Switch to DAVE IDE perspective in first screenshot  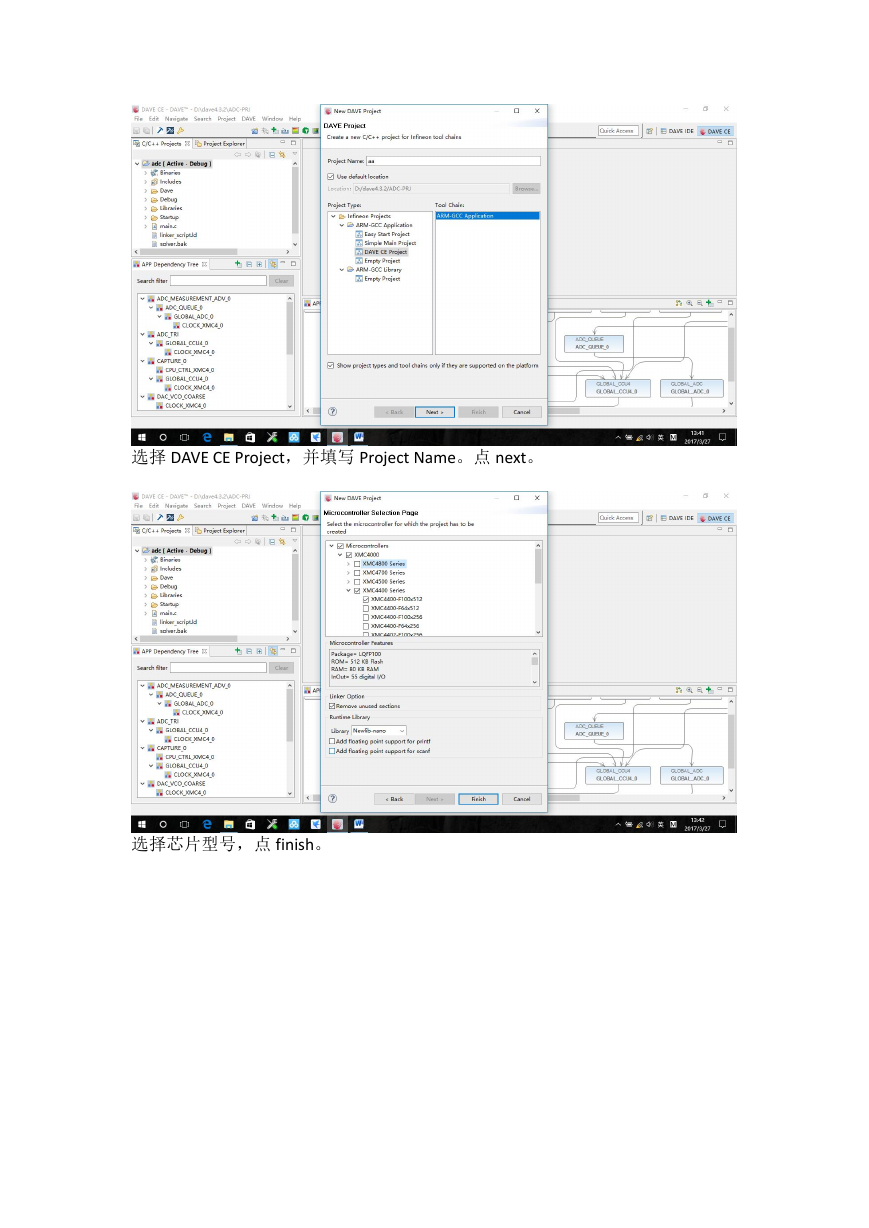click(x=676, y=131)
